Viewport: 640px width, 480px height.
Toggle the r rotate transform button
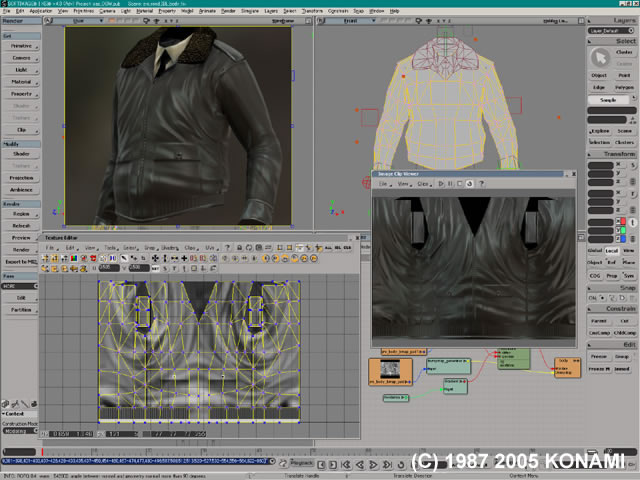coord(633,194)
